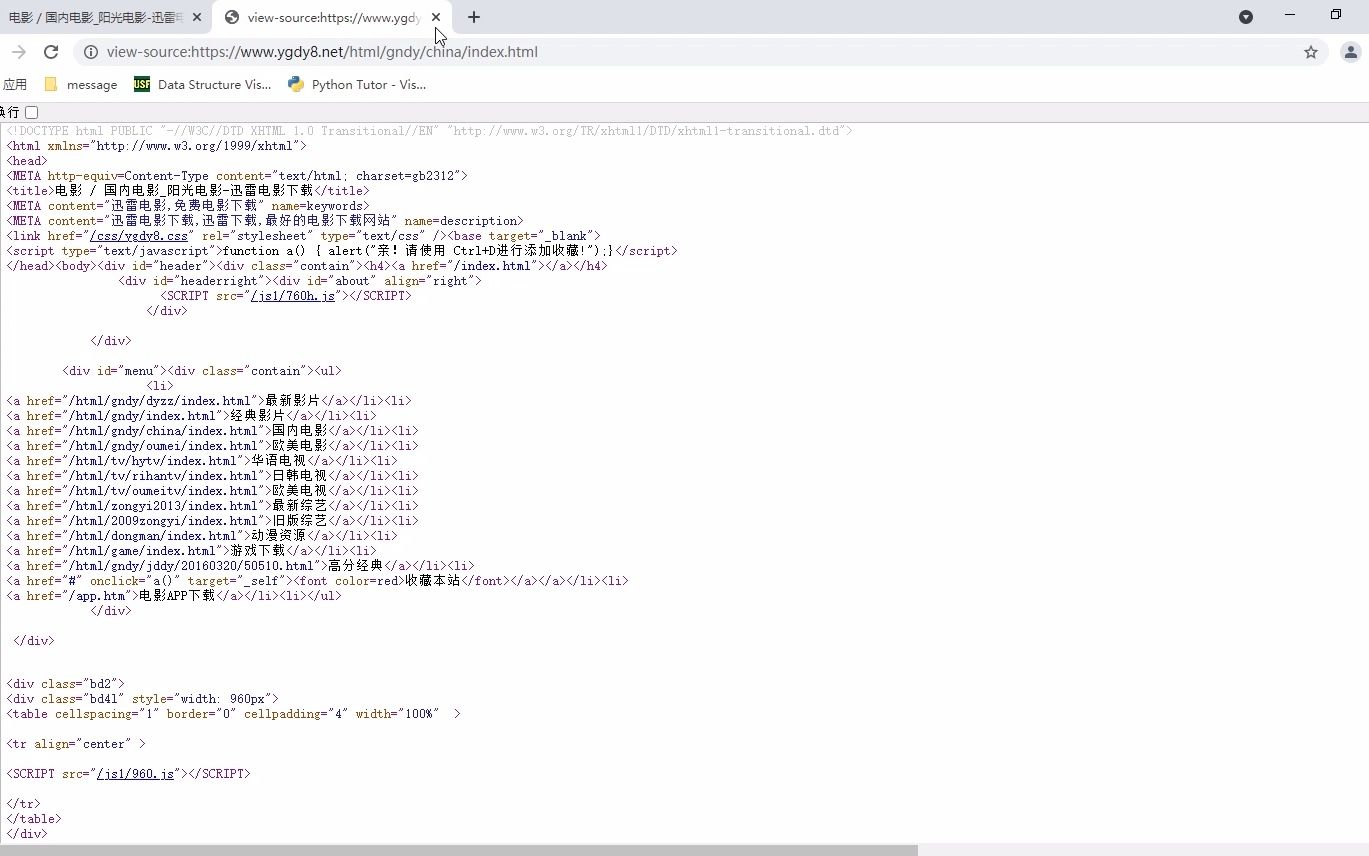Select the view-source:https://www.ygdy tab
This screenshot has height=856, width=1369.
pos(334,17)
